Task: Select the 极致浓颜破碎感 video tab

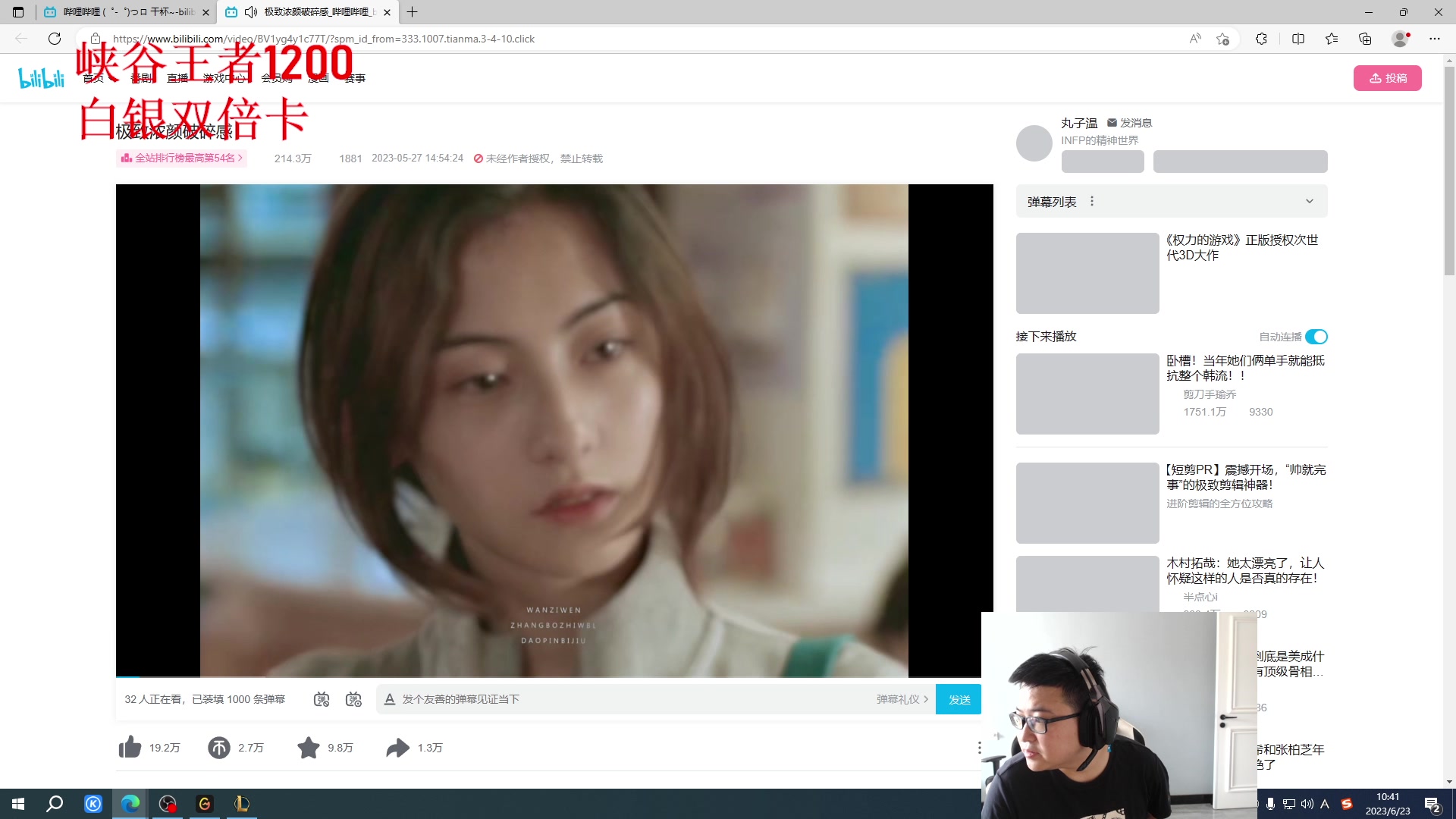Action: click(x=309, y=12)
